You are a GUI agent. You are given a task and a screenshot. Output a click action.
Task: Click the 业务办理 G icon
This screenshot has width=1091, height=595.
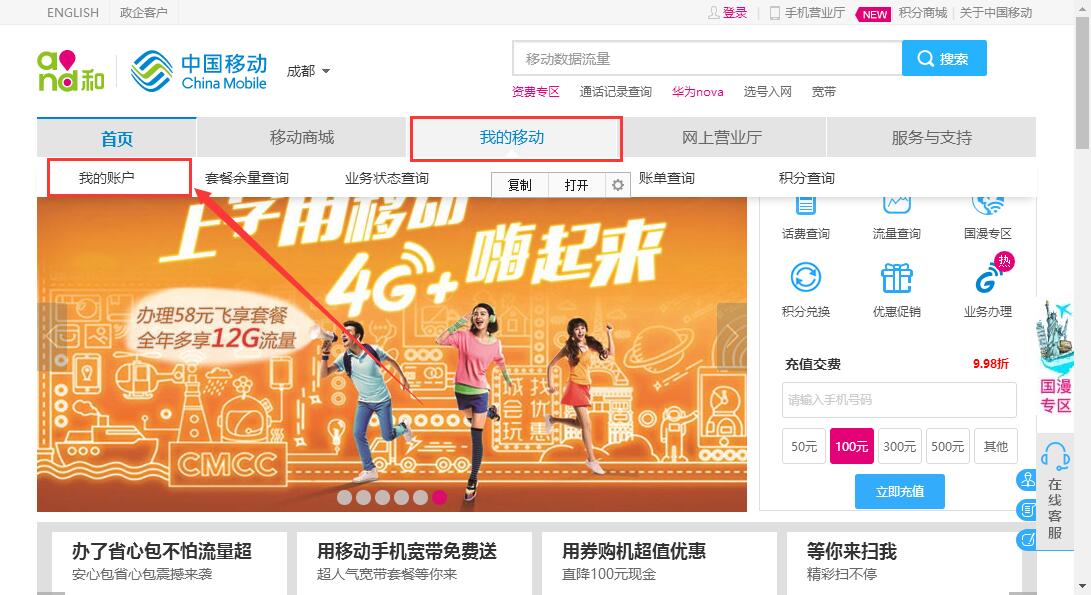[x=988, y=278]
